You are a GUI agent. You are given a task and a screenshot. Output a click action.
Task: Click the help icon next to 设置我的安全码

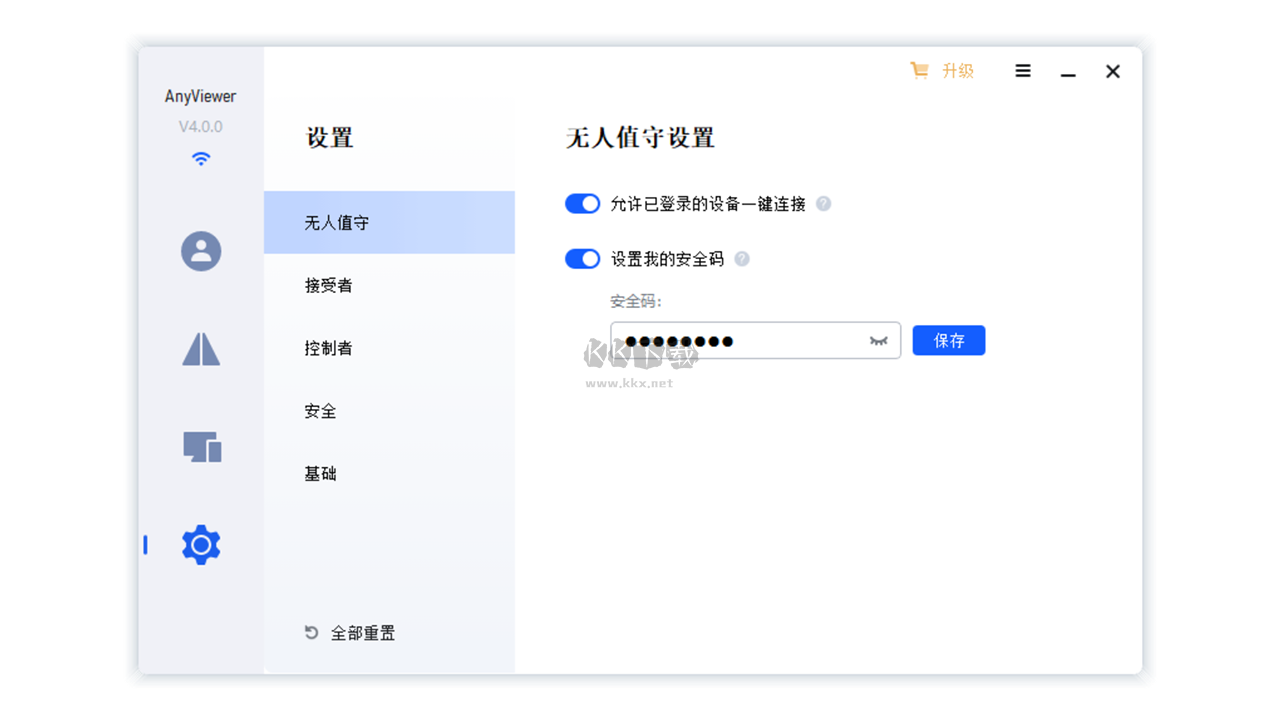(x=741, y=258)
